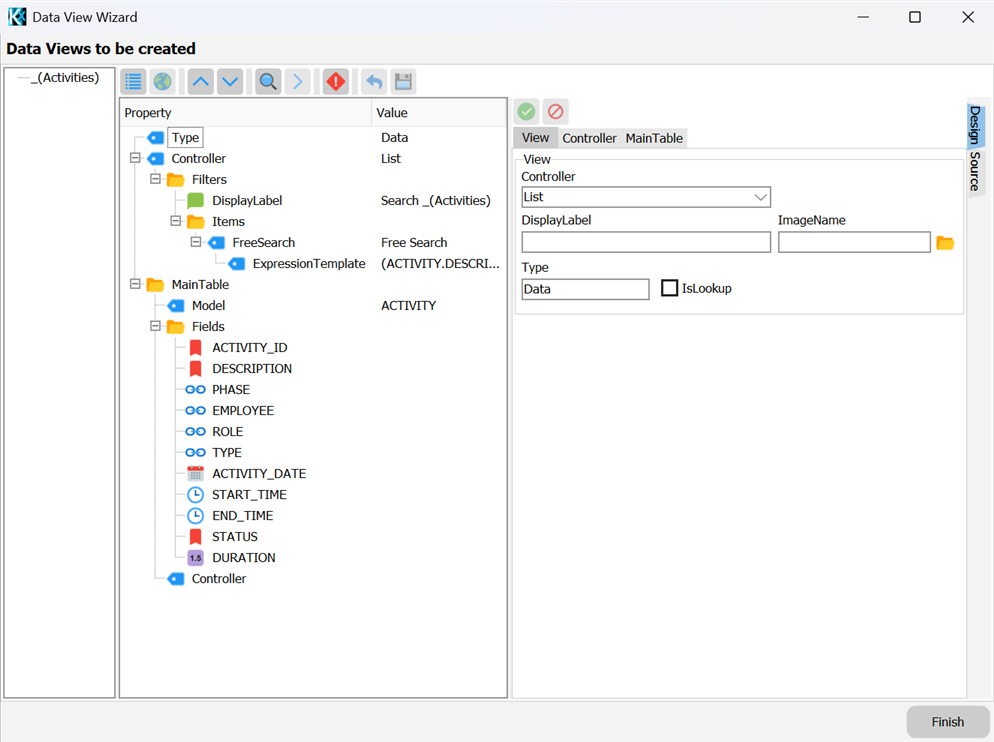Open the ImageName folder browse icon
Viewport: 994px width, 742px height.
point(945,243)
